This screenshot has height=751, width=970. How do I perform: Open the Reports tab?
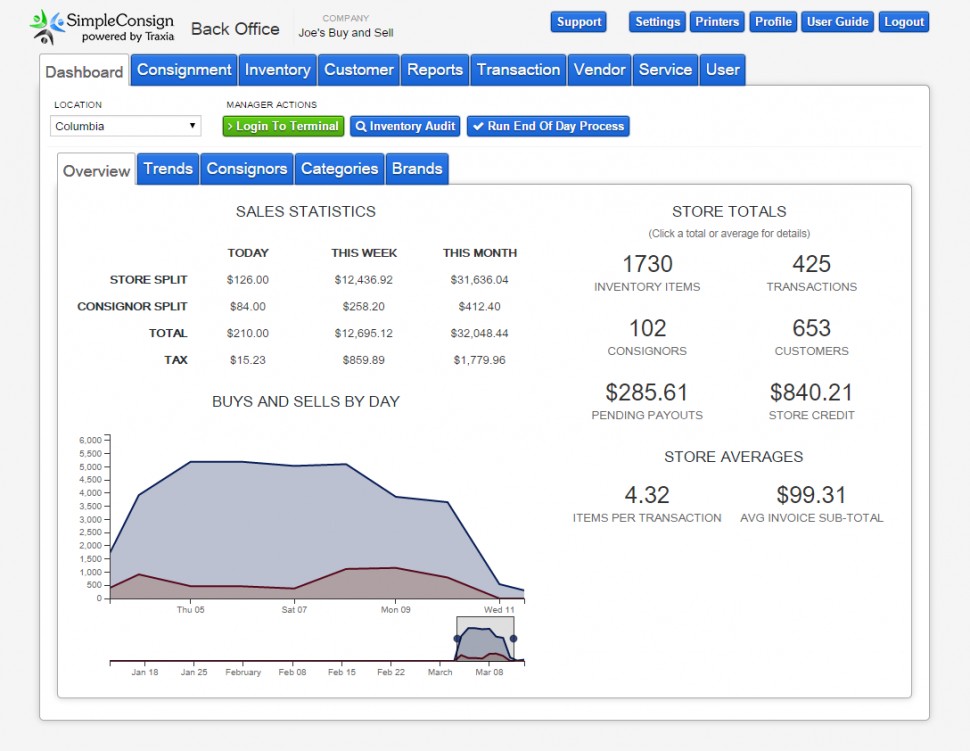point(434,70)
